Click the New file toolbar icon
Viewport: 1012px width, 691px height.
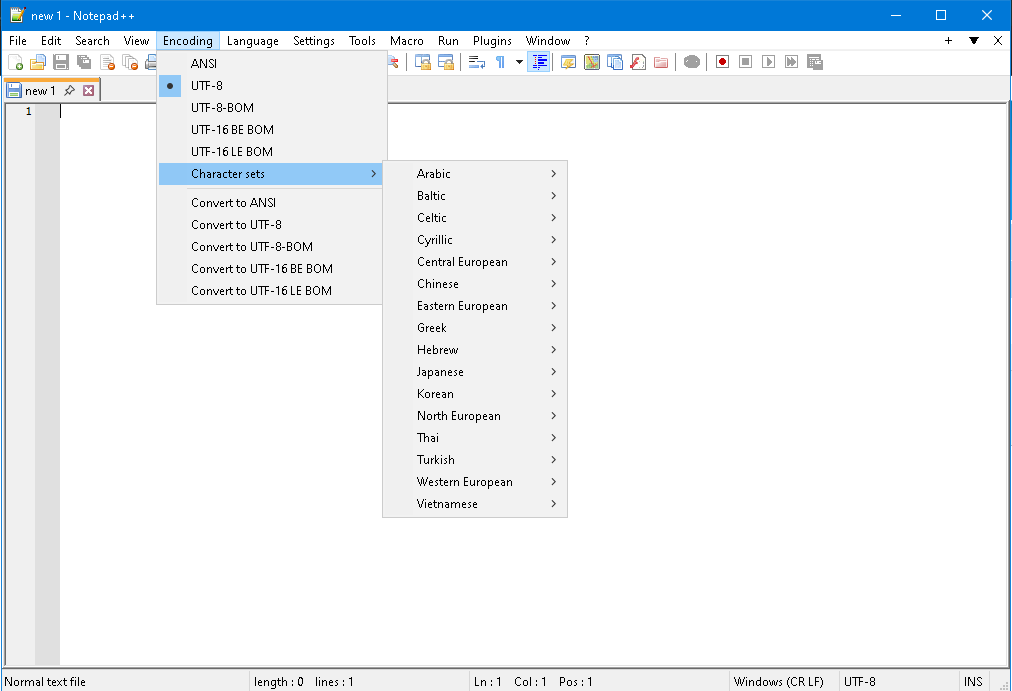[x=16, y=62]
